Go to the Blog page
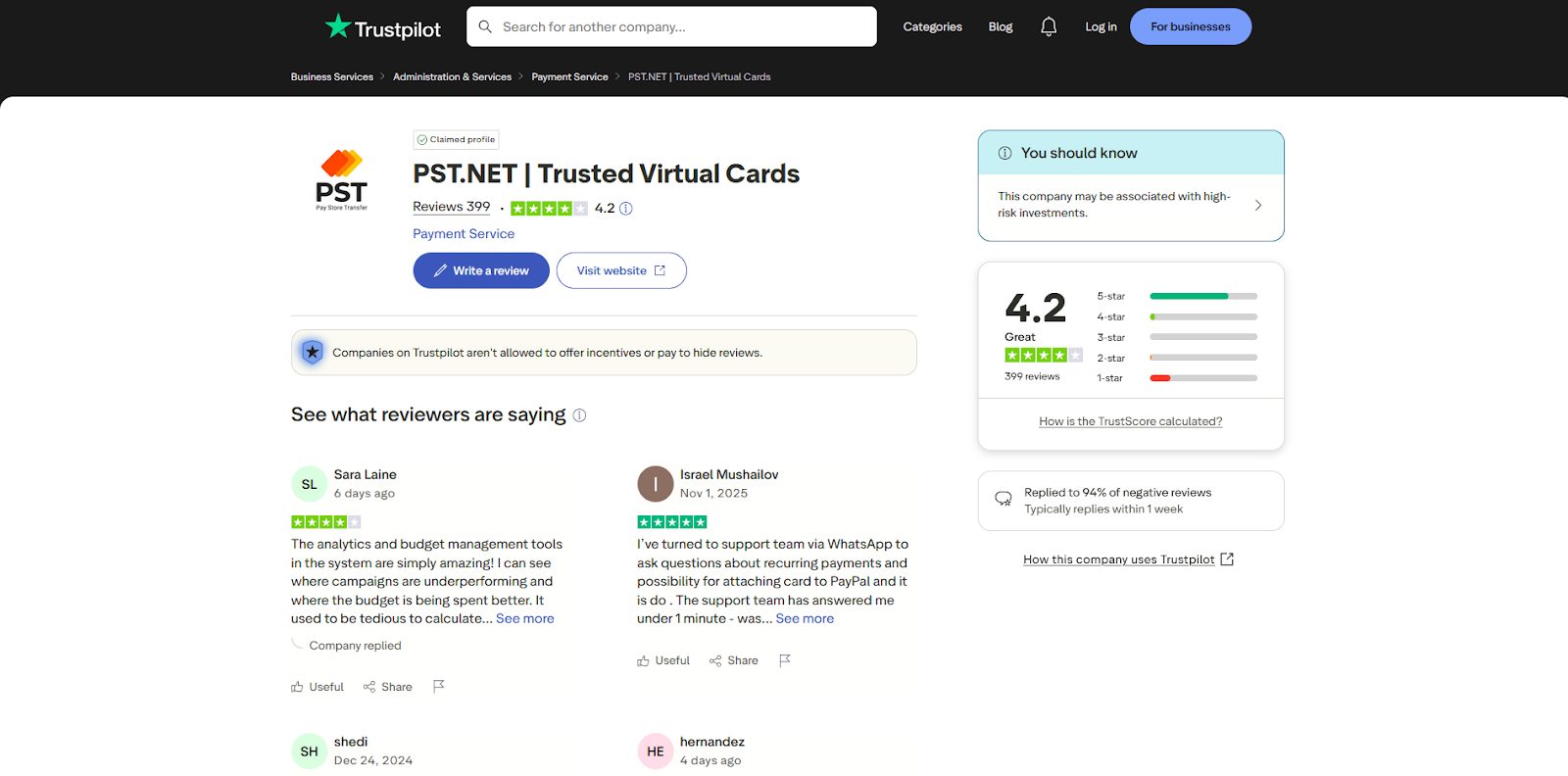1568x776 pixels. 1000,26
